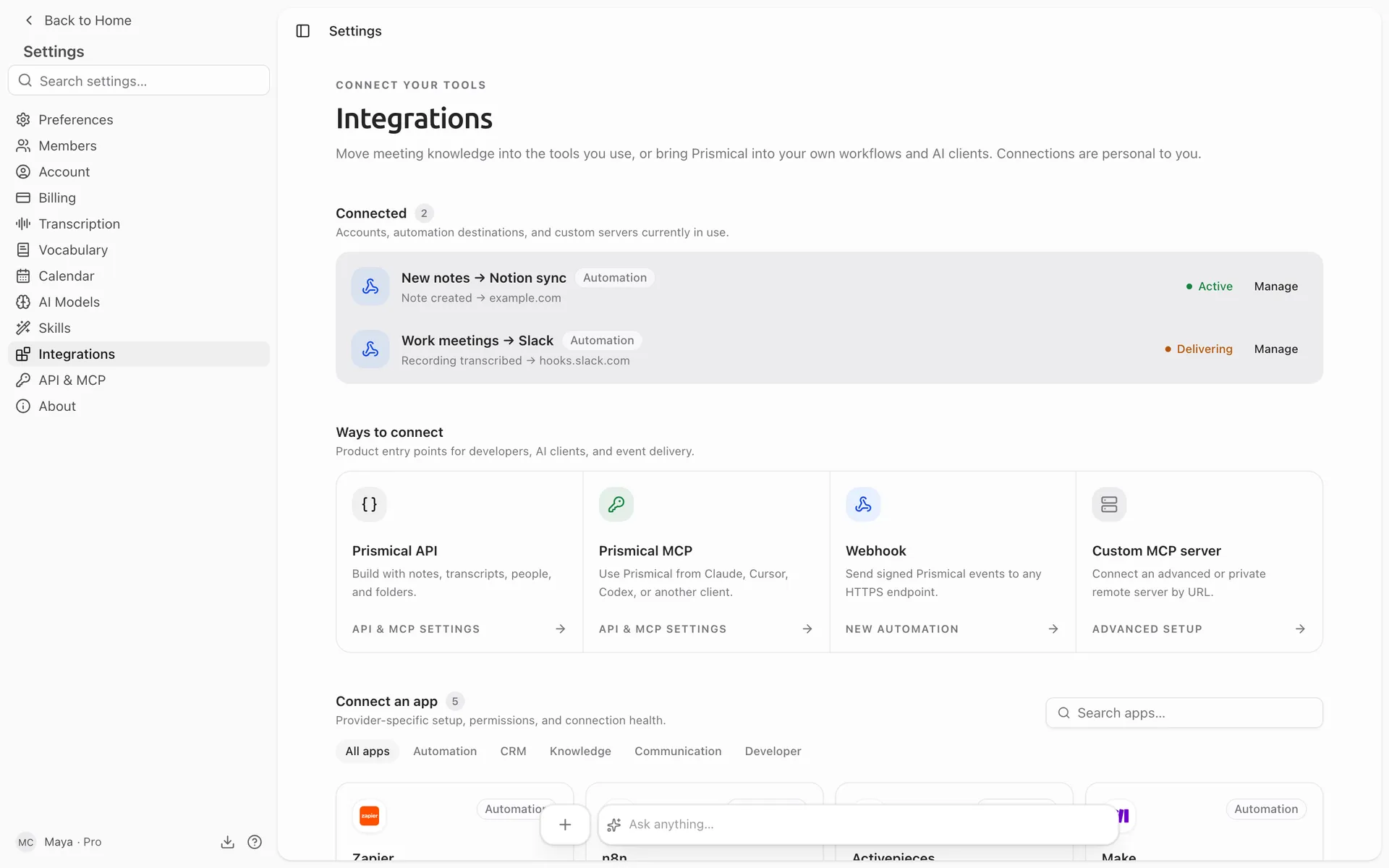This screenshot has width=1389, height=868.
Task: Open the Members page
Action: pyautogui.click(x=139, y=145)
